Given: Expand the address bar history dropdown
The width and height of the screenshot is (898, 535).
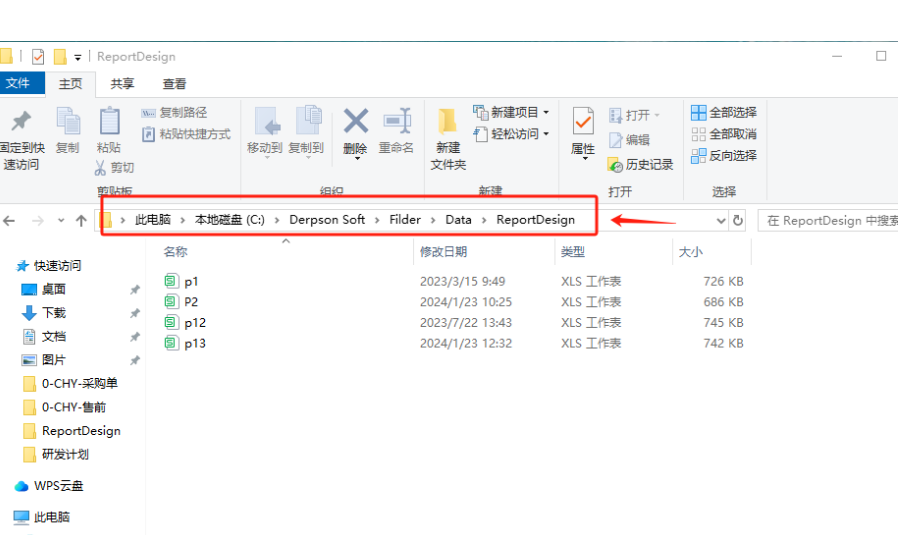Looking at the screenshot, I should tap(721, 220).
